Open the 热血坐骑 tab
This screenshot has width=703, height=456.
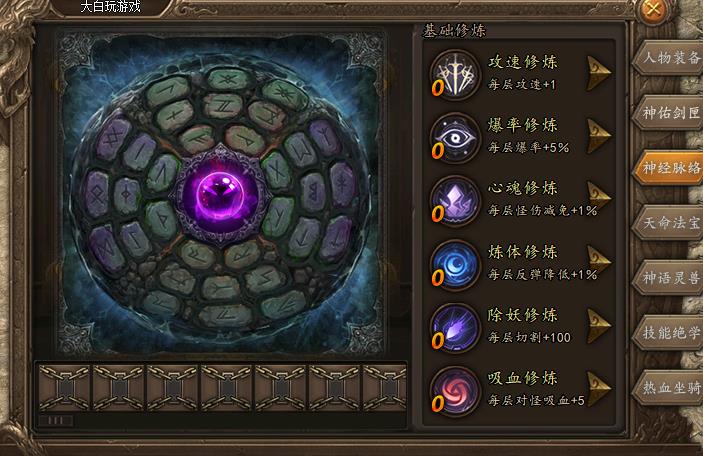[x=668, y=387]
